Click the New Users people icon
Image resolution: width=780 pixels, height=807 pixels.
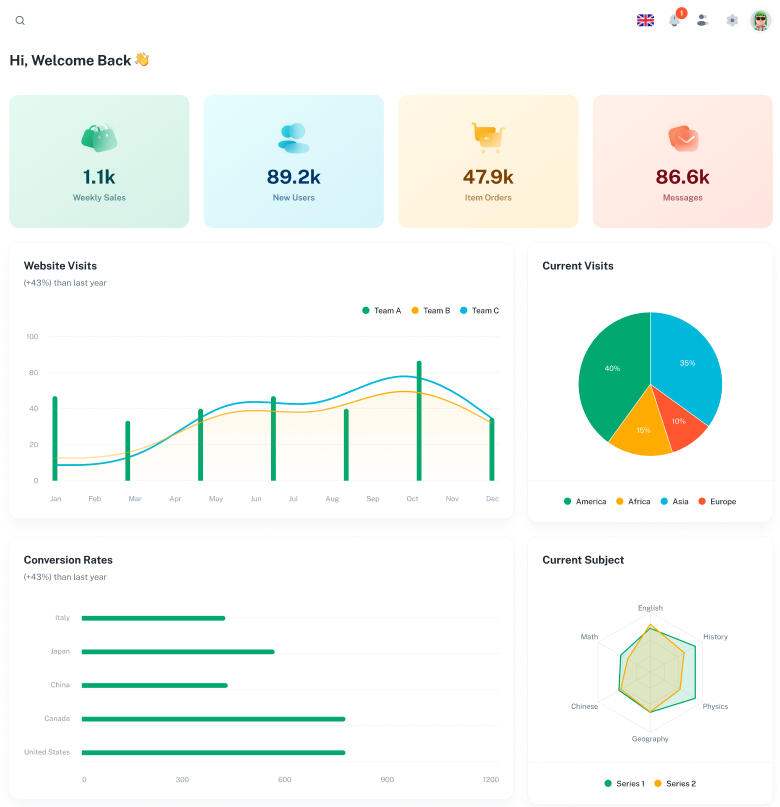293,137
